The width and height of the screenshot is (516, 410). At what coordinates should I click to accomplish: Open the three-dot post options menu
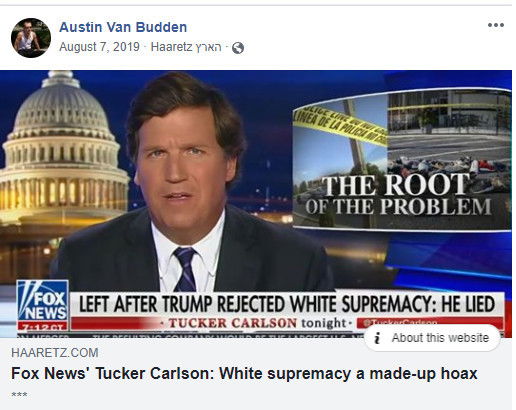pos(496,25)
